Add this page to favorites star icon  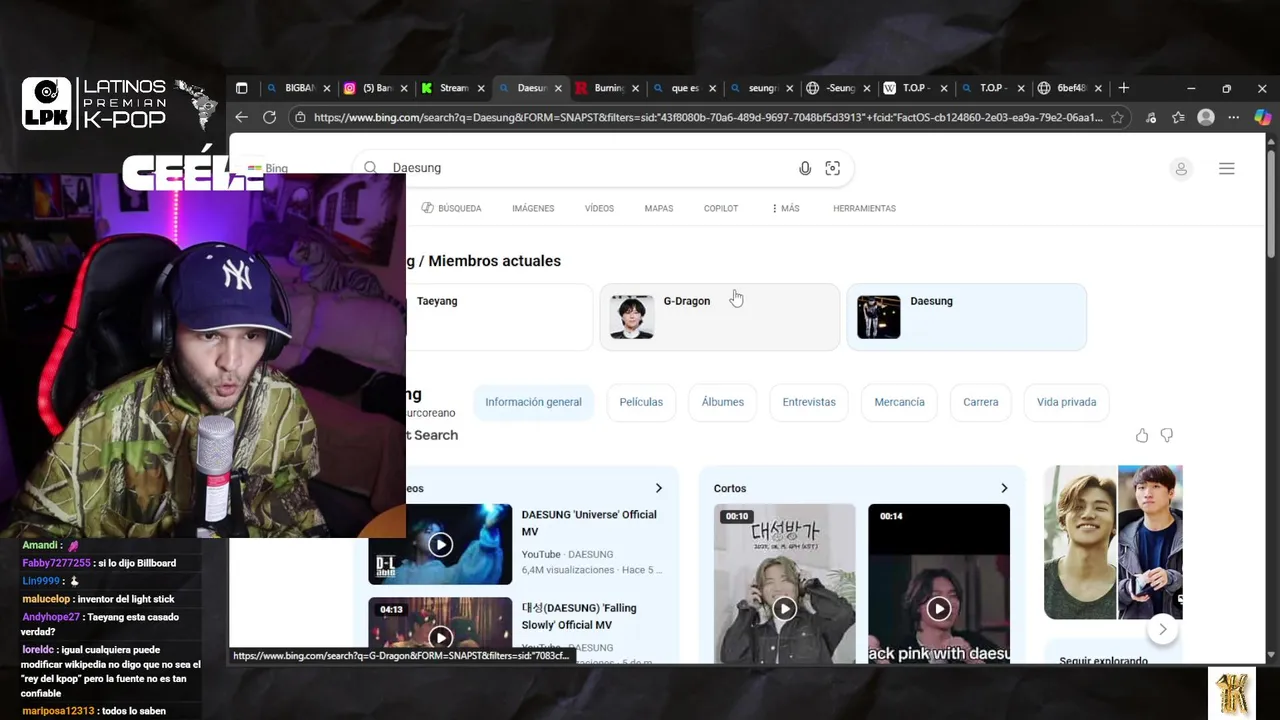click(x=1117, y=117)
